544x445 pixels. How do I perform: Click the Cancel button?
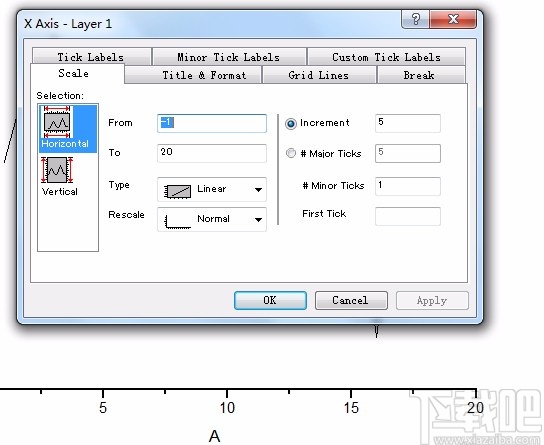(351, 300)
